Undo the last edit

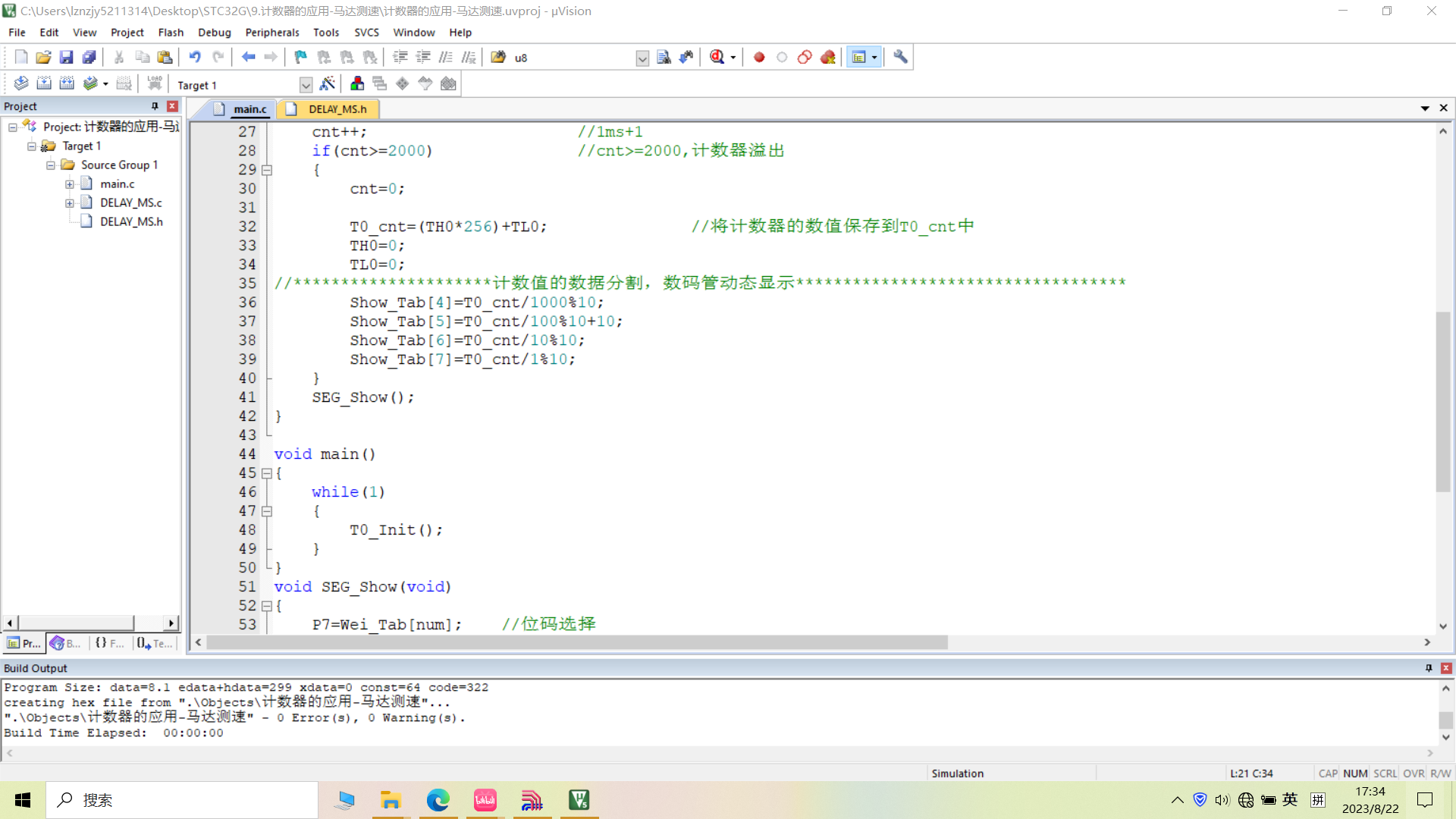coord(195,57)
